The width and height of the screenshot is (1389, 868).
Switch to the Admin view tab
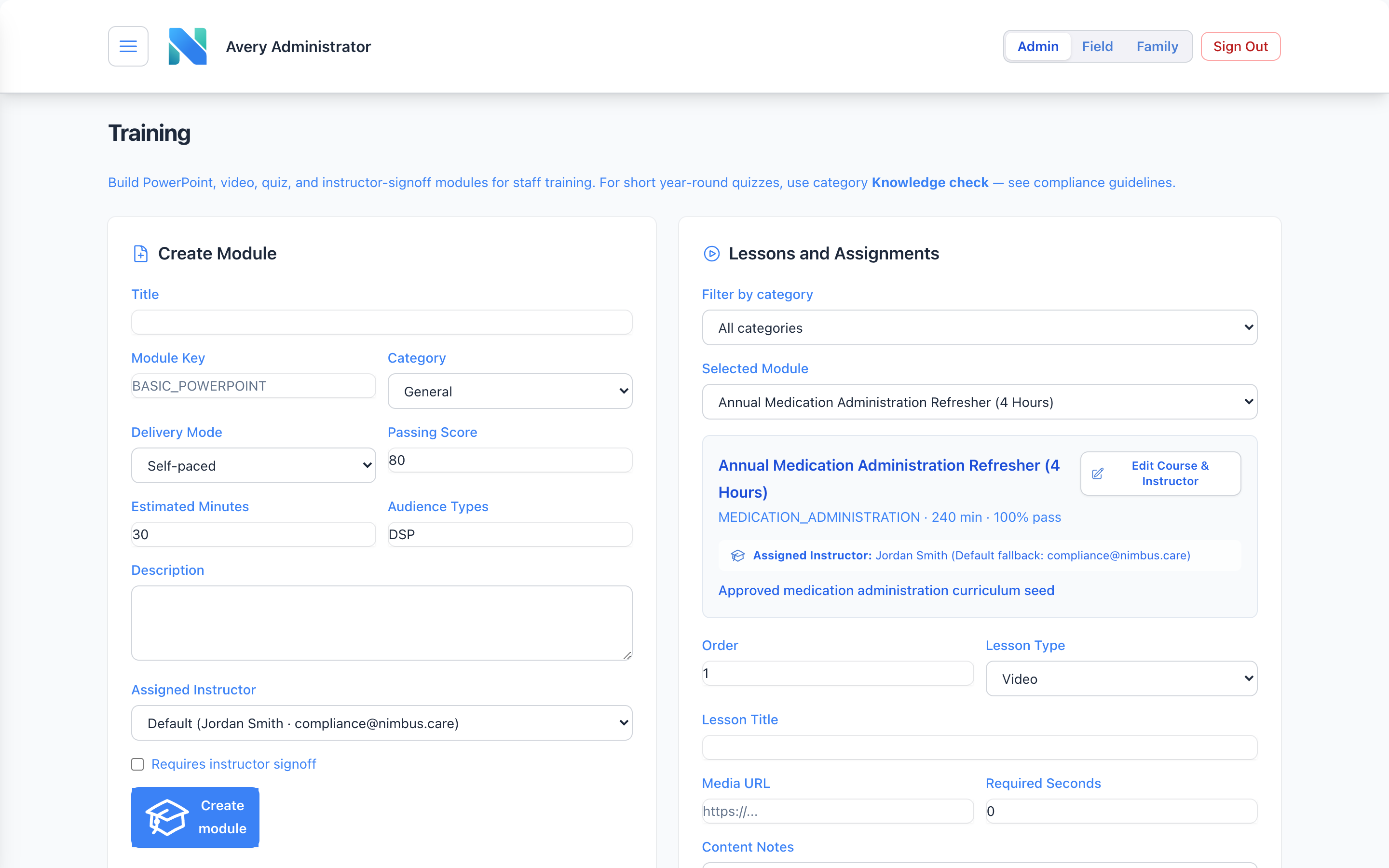click(x=1038, y=46)
